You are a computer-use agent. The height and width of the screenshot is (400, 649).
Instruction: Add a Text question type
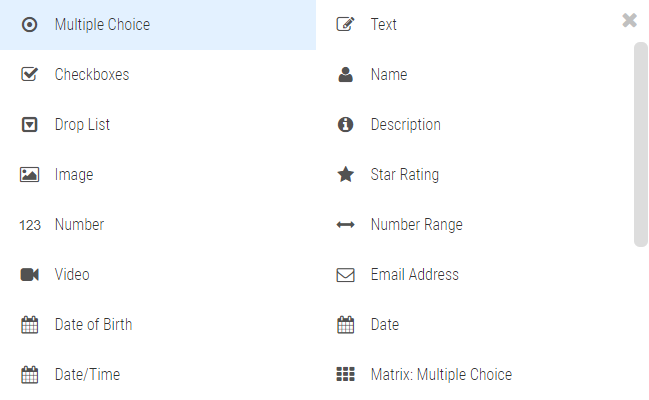pyautogui.click(x=474, y=25)
